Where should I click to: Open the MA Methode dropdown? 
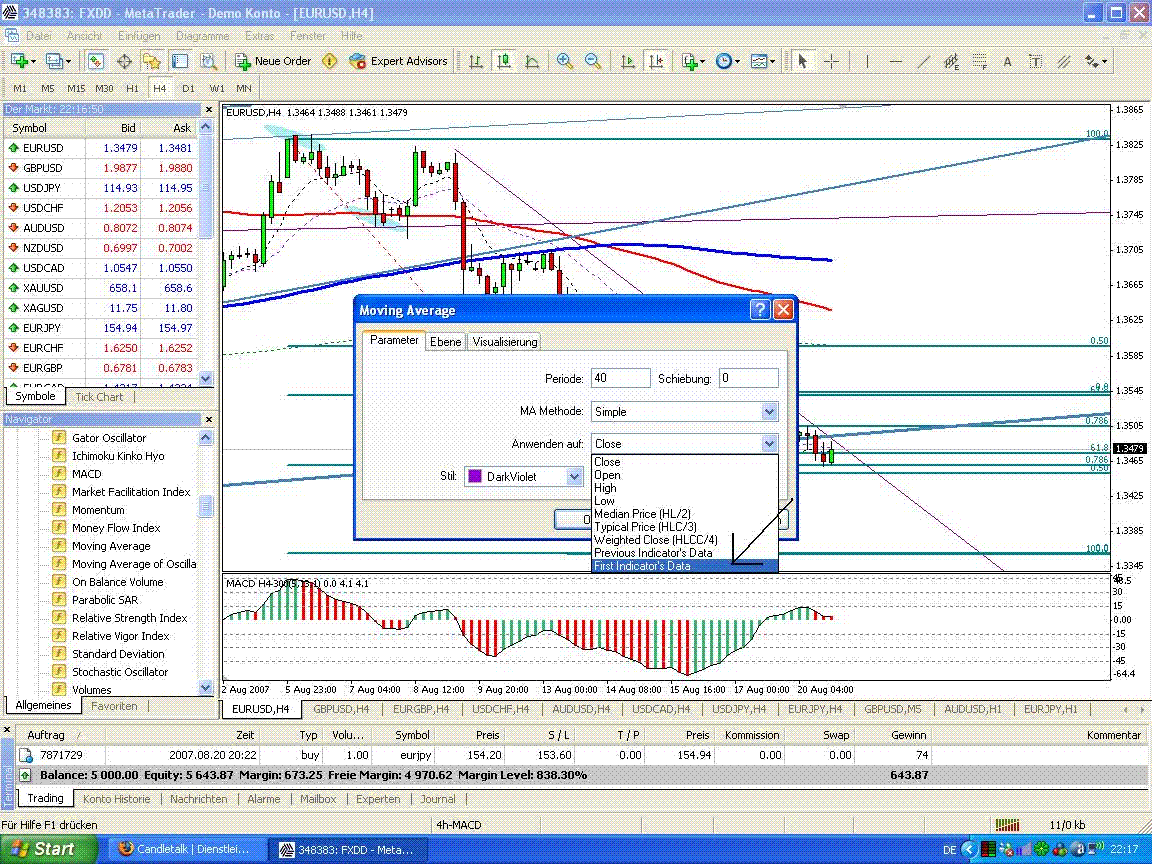pyautogui.click(x=768, y=412)
